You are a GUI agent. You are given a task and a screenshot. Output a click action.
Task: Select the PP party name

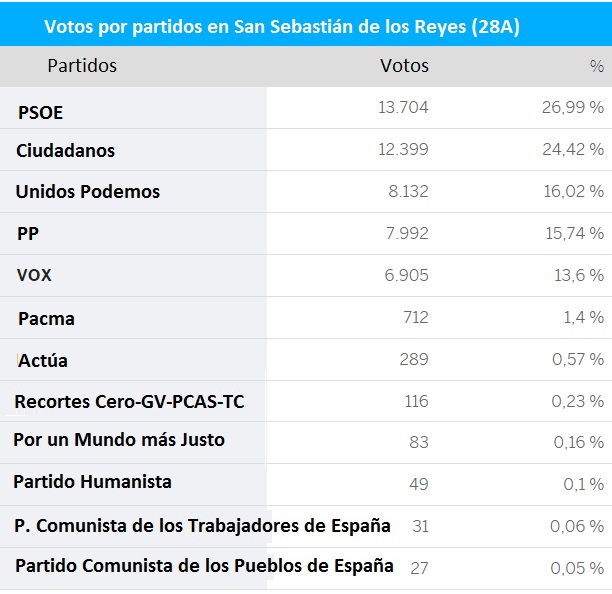coord(28,234)
